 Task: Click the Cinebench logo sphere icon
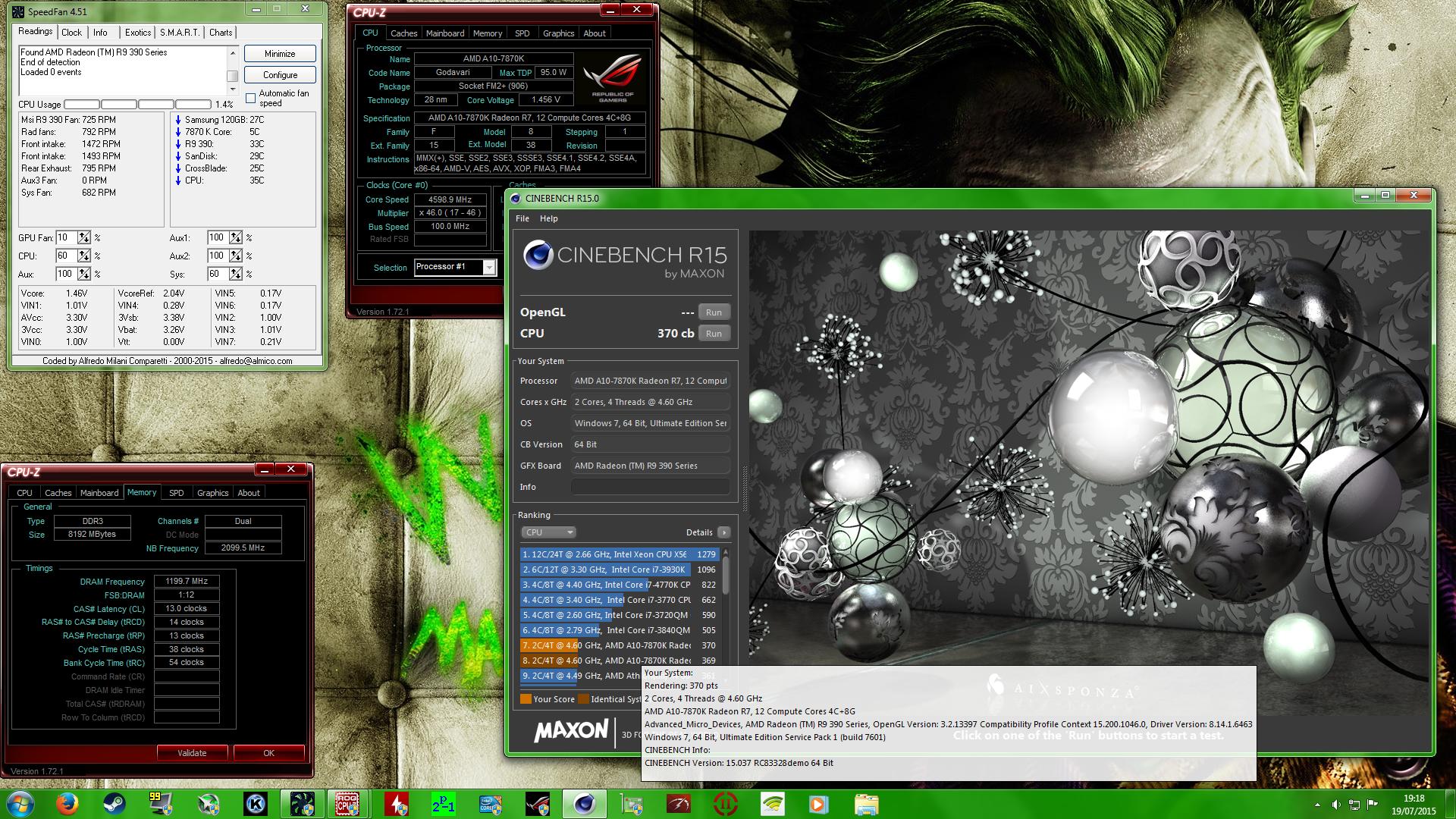[538, 256]
